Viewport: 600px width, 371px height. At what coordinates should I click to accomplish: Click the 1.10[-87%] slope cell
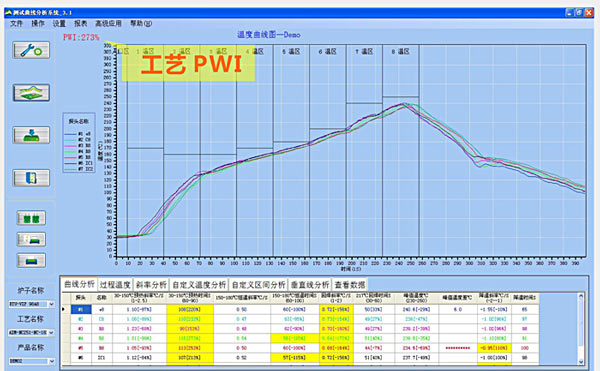click(139, 309)
